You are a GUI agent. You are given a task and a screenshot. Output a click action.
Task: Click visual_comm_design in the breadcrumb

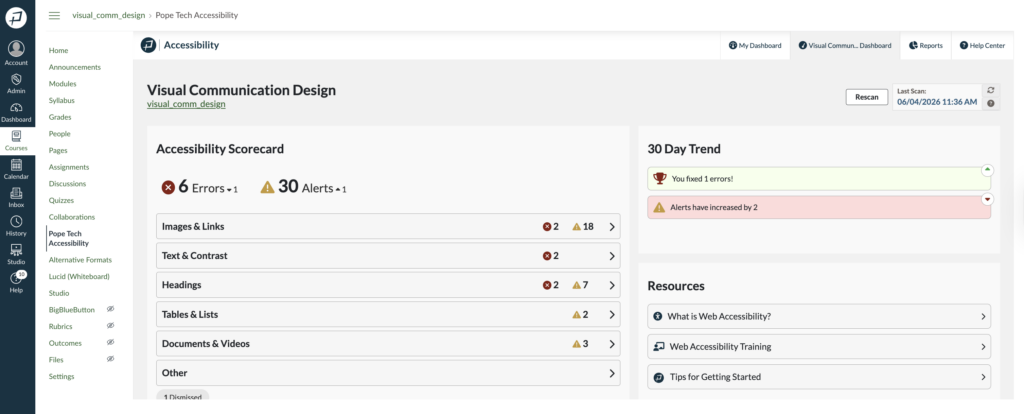click(108, 15)
